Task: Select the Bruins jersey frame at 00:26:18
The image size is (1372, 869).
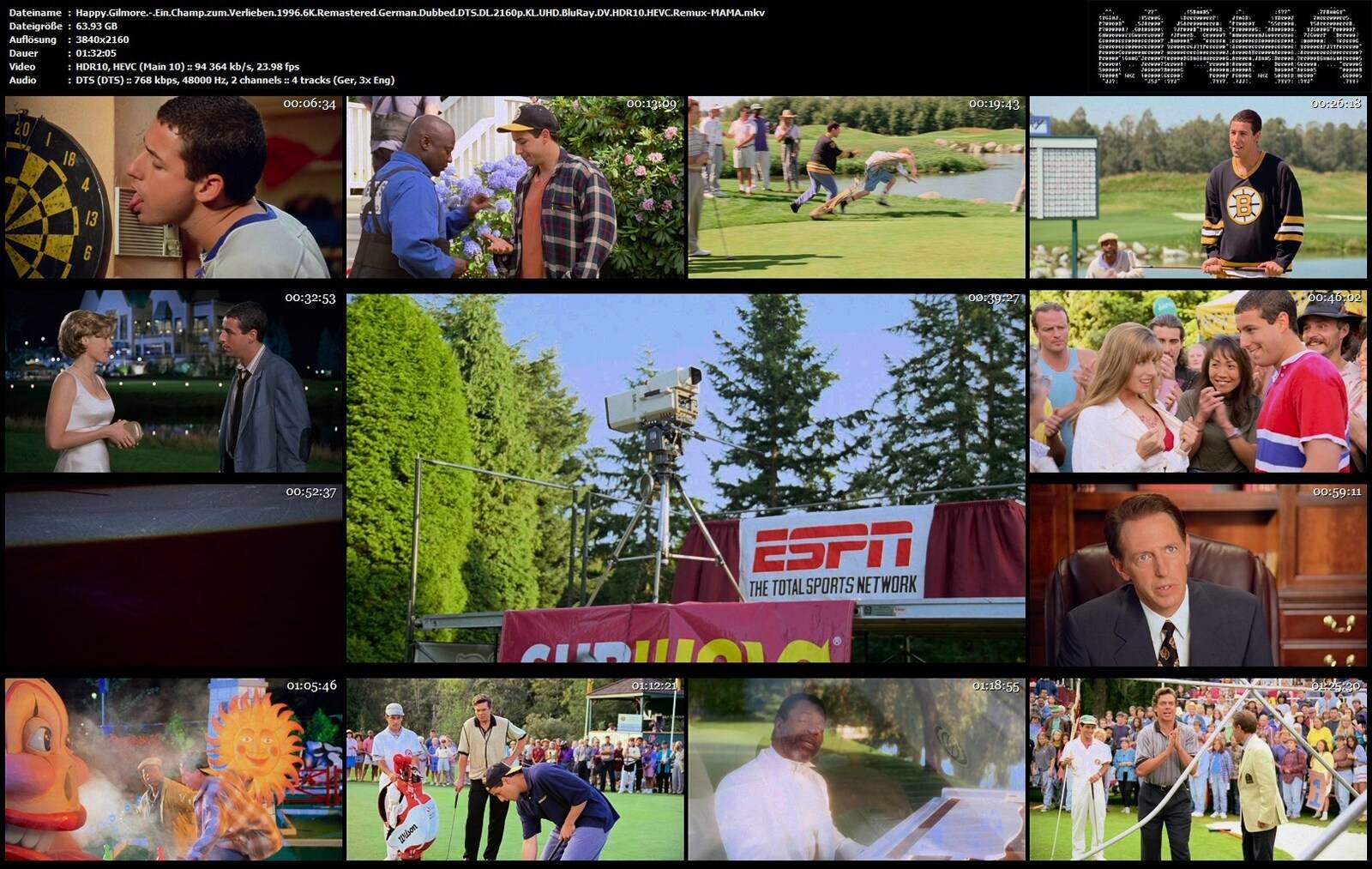Action: tap(1198, 187)
